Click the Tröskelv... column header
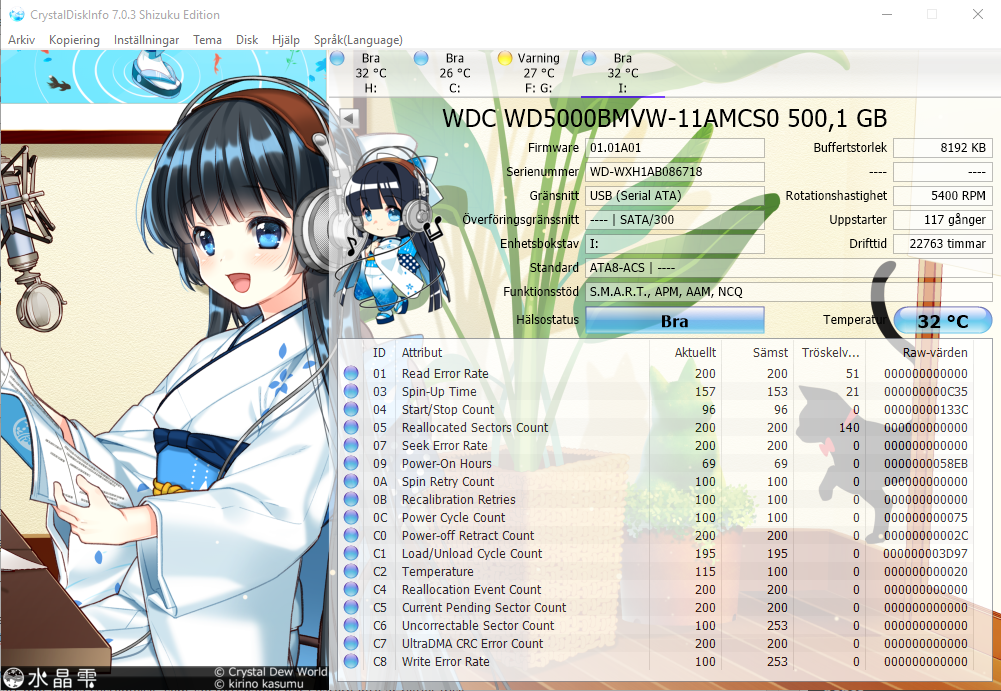The width and height of the screenshot is (1001, 691). tap(830, 353)
